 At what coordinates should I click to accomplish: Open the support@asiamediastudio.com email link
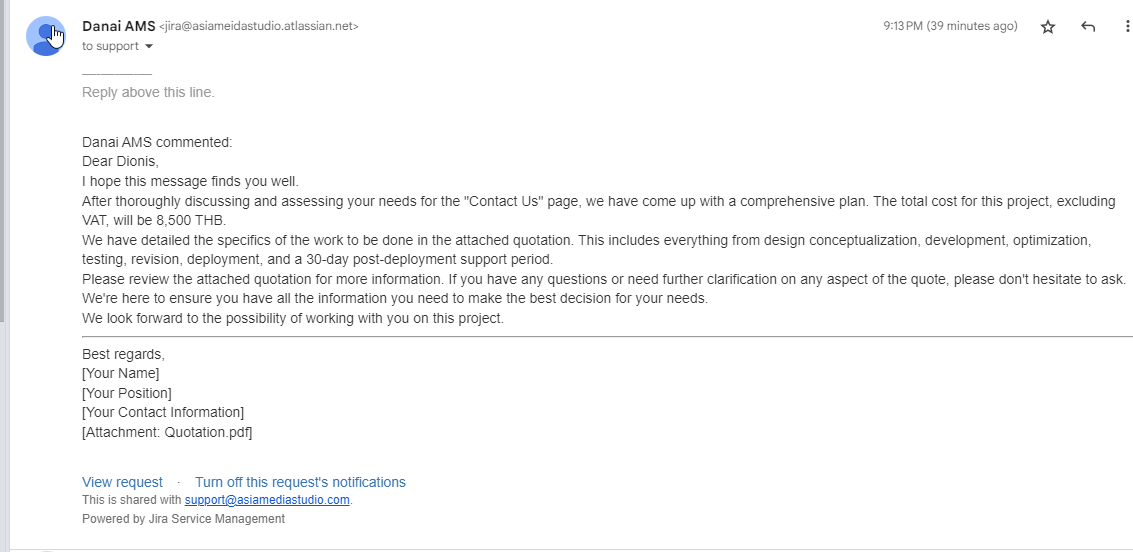267,499
